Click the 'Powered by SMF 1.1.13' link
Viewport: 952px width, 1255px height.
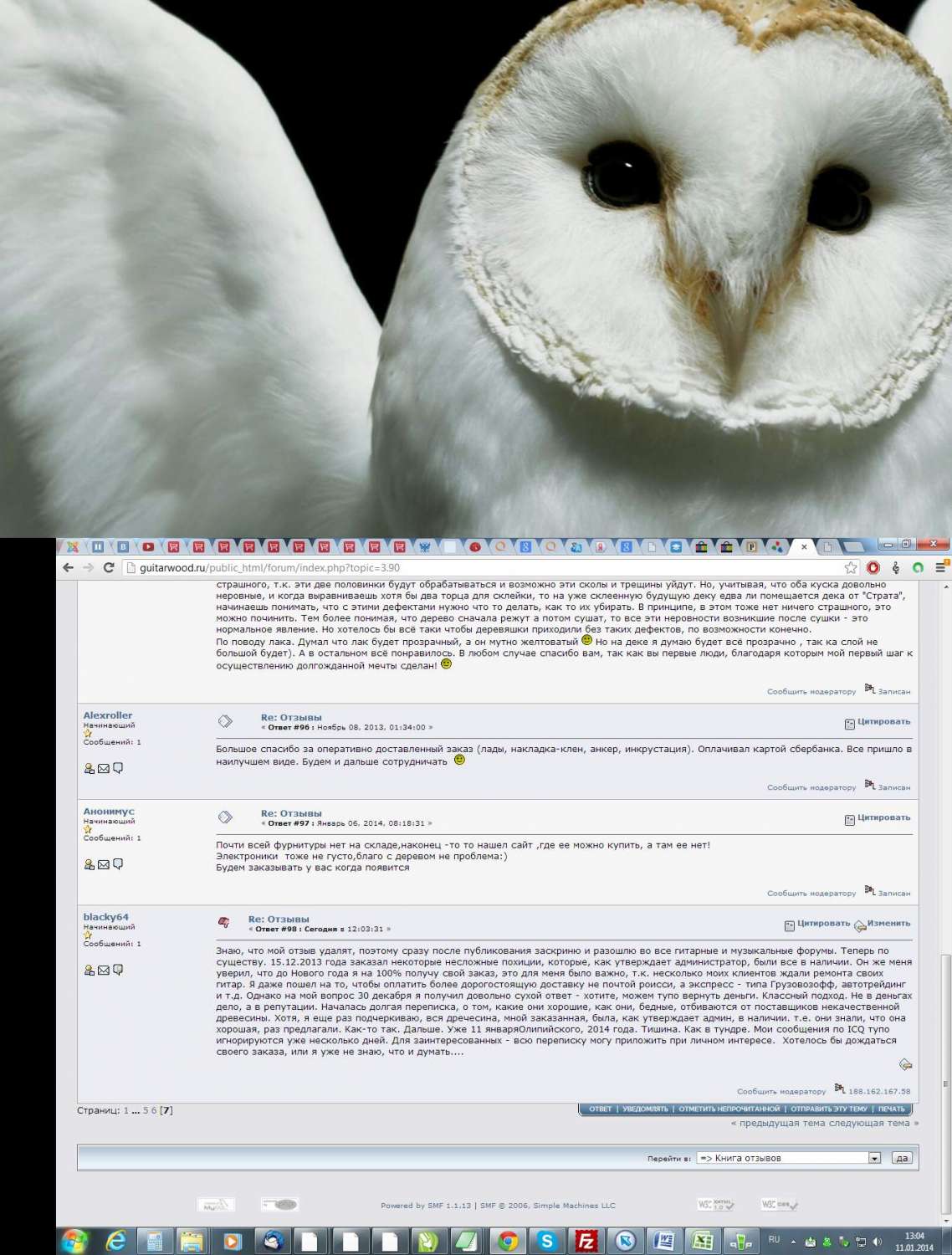click(426, 1206)
